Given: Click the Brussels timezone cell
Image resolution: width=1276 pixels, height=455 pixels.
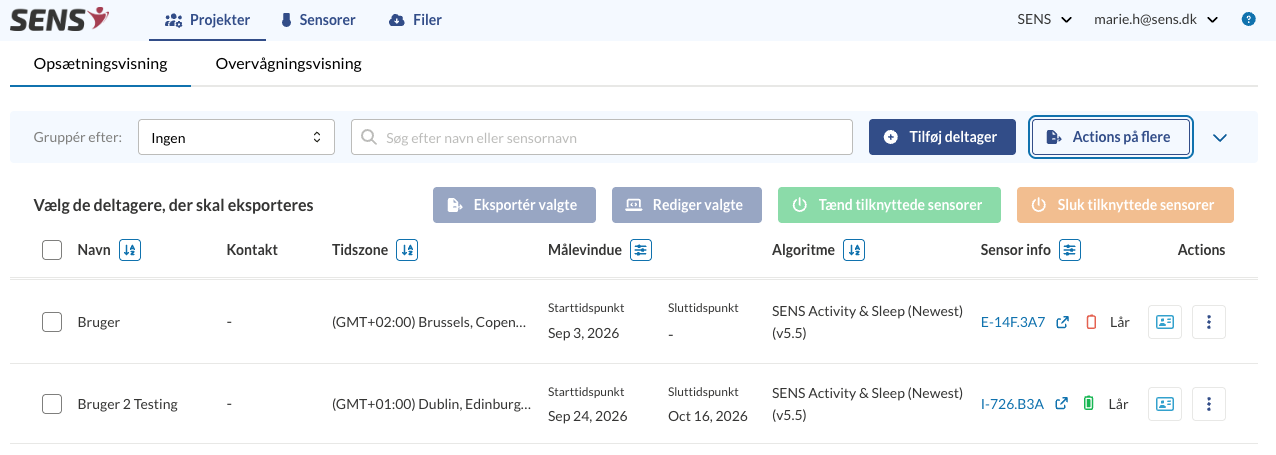Looking at the screenshot, I should point(431,322).
